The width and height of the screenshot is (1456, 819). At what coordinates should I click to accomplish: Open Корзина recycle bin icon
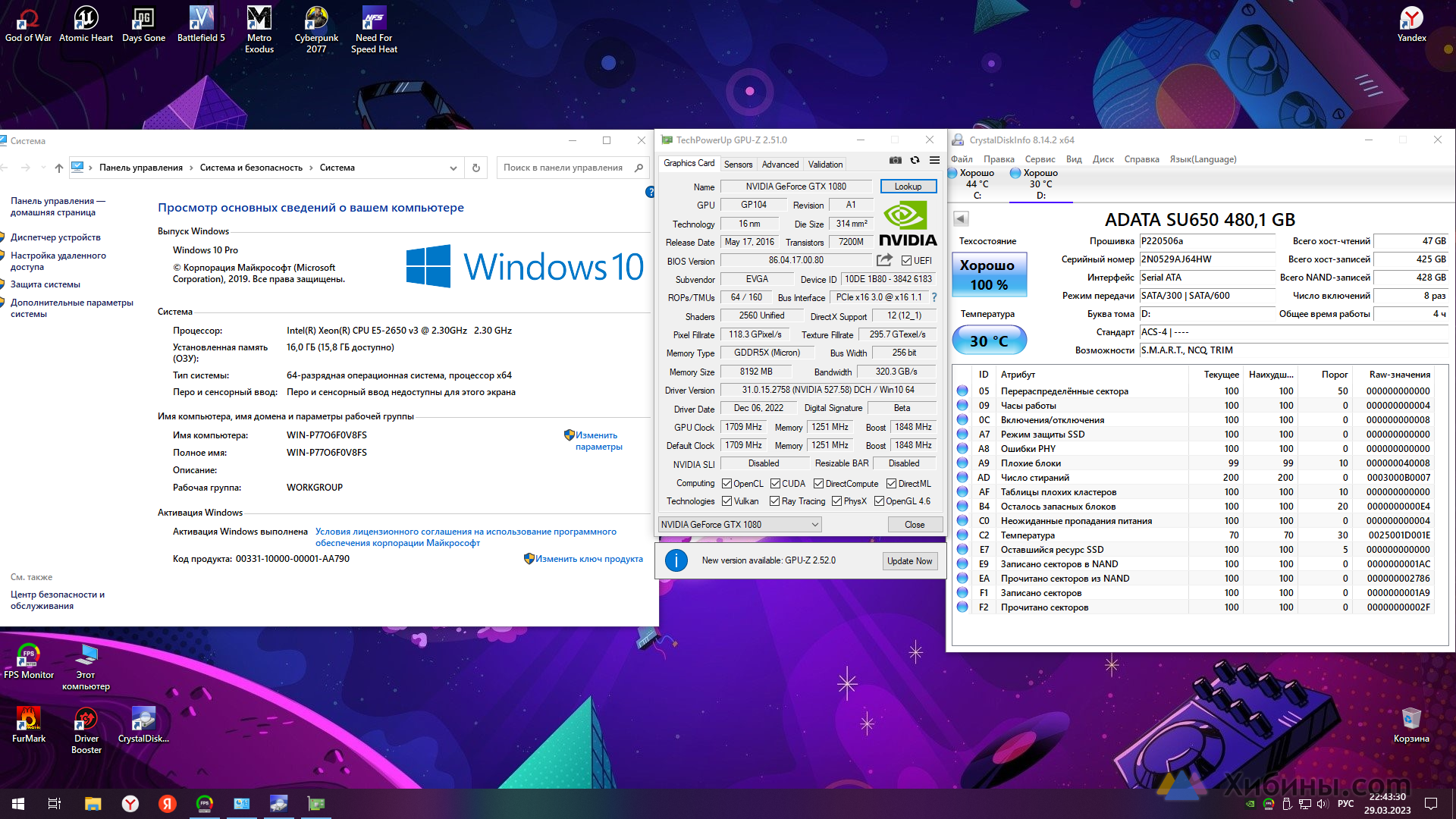click(x=1411, y=724)
